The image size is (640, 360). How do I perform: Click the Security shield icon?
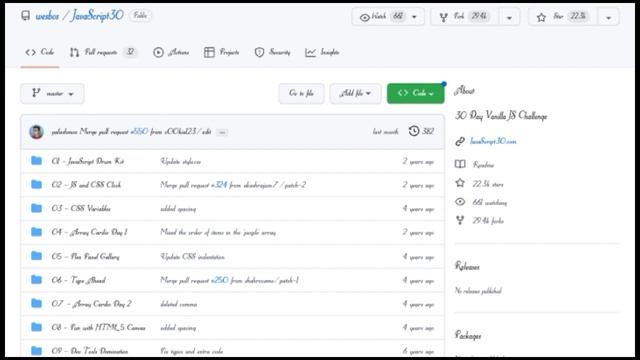tap(259, 52)
